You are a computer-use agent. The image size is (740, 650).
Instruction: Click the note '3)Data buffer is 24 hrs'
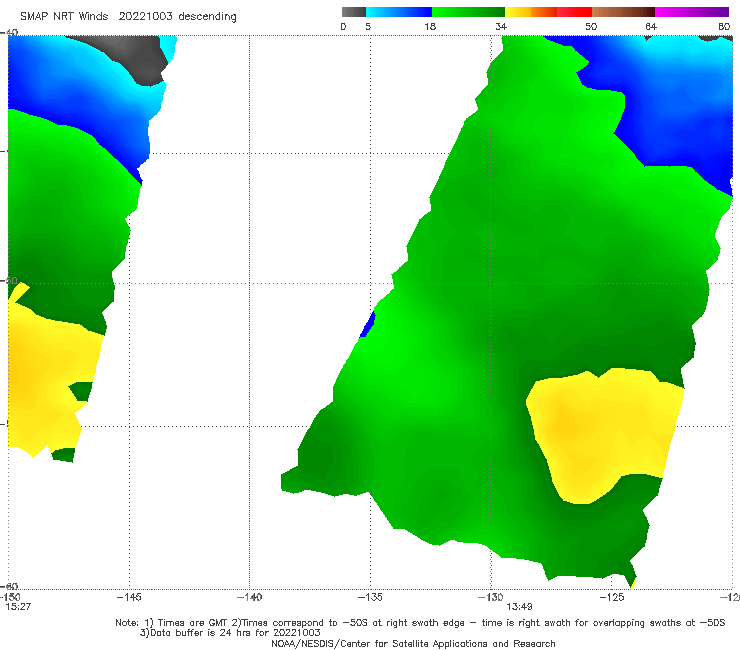click(230, 633)
